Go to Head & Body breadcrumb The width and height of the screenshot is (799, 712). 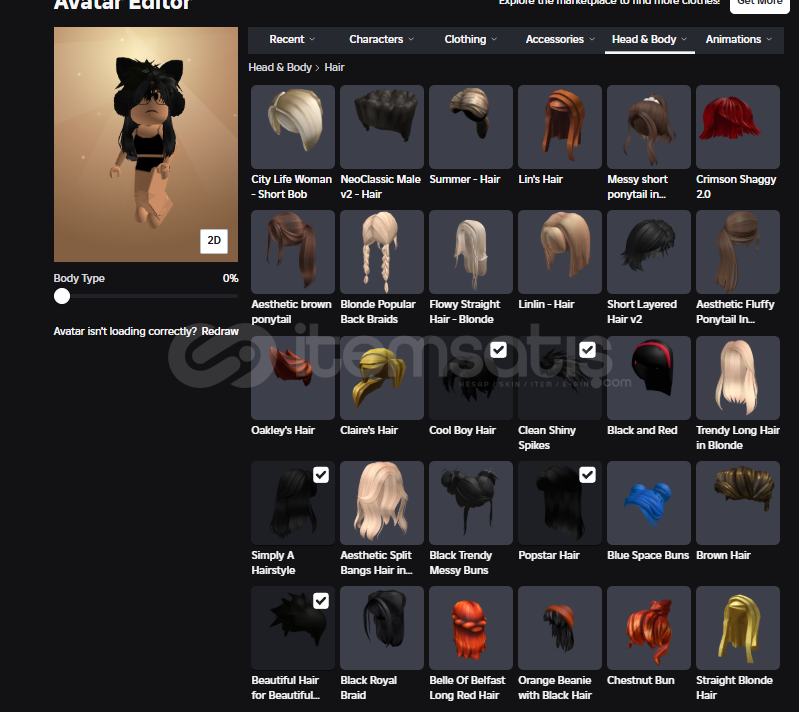[x=280, y=67]
